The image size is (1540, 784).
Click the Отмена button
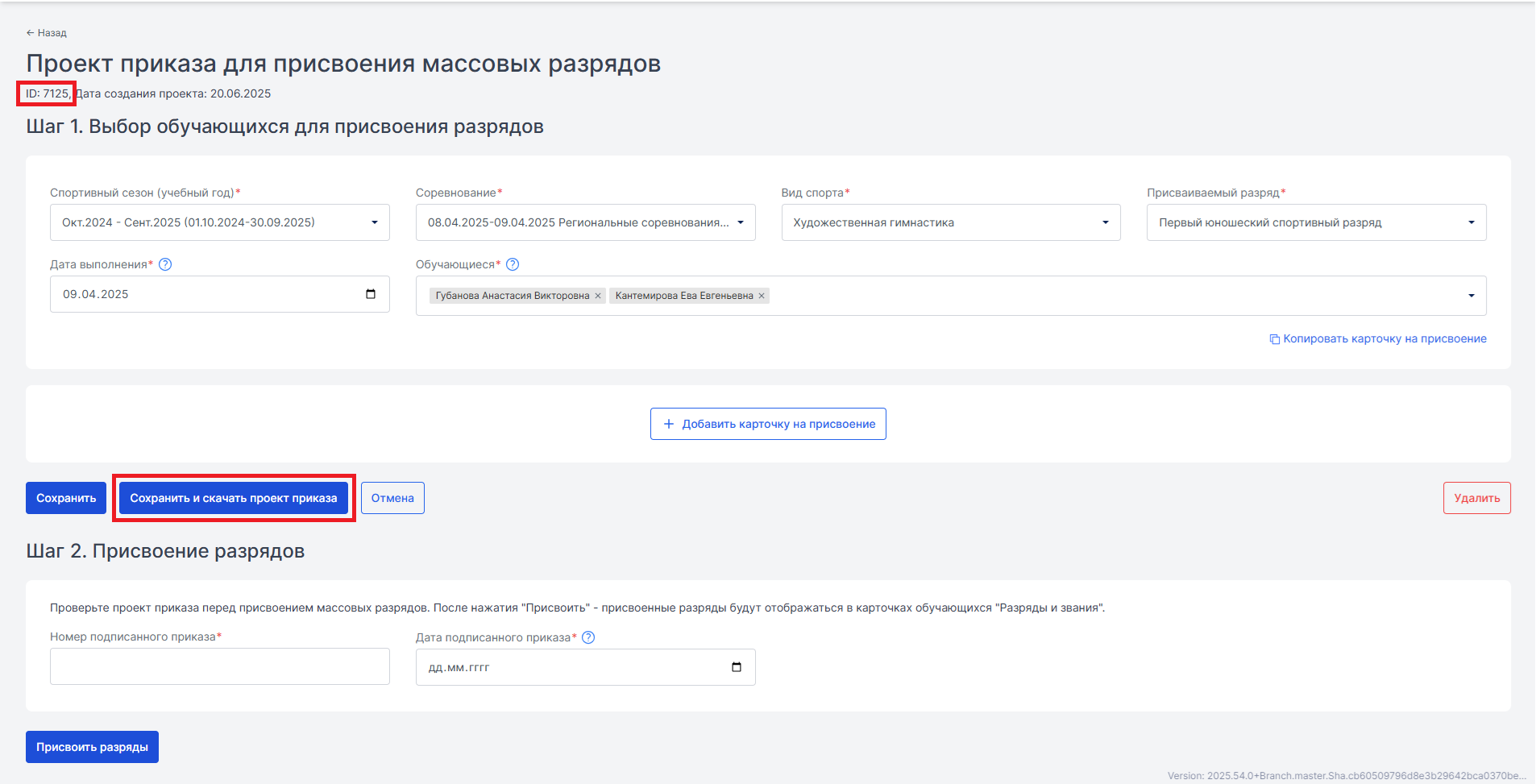point(392,498)
